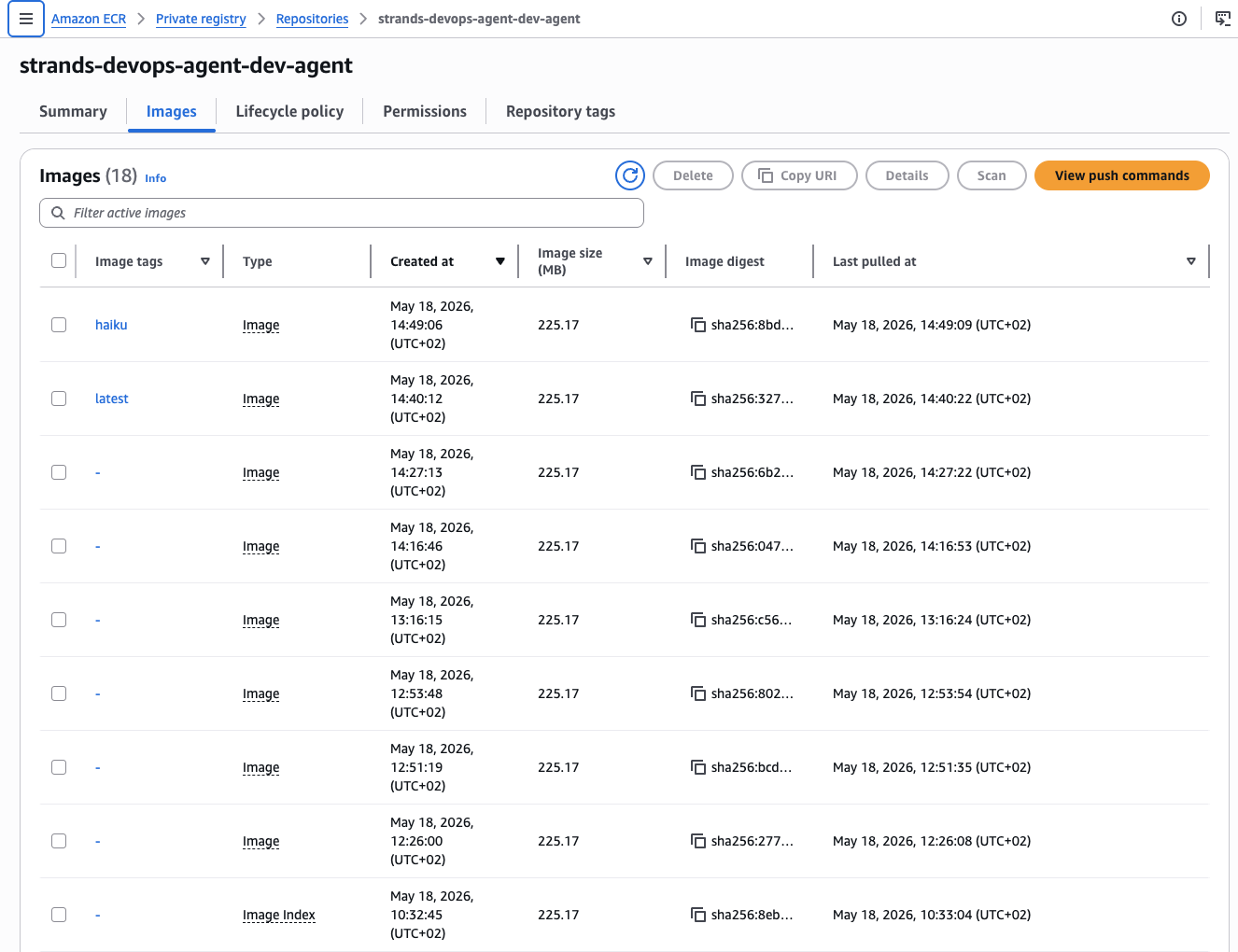Click the Details button
The height and width of the screenshot is (952, 1238).
907,175
